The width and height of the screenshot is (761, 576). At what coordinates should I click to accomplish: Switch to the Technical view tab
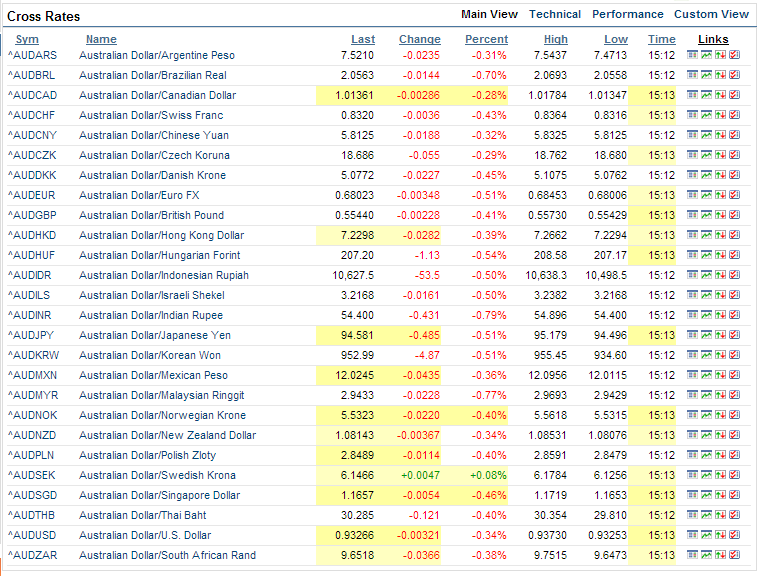pyautogui.click(x=554, y=14)
